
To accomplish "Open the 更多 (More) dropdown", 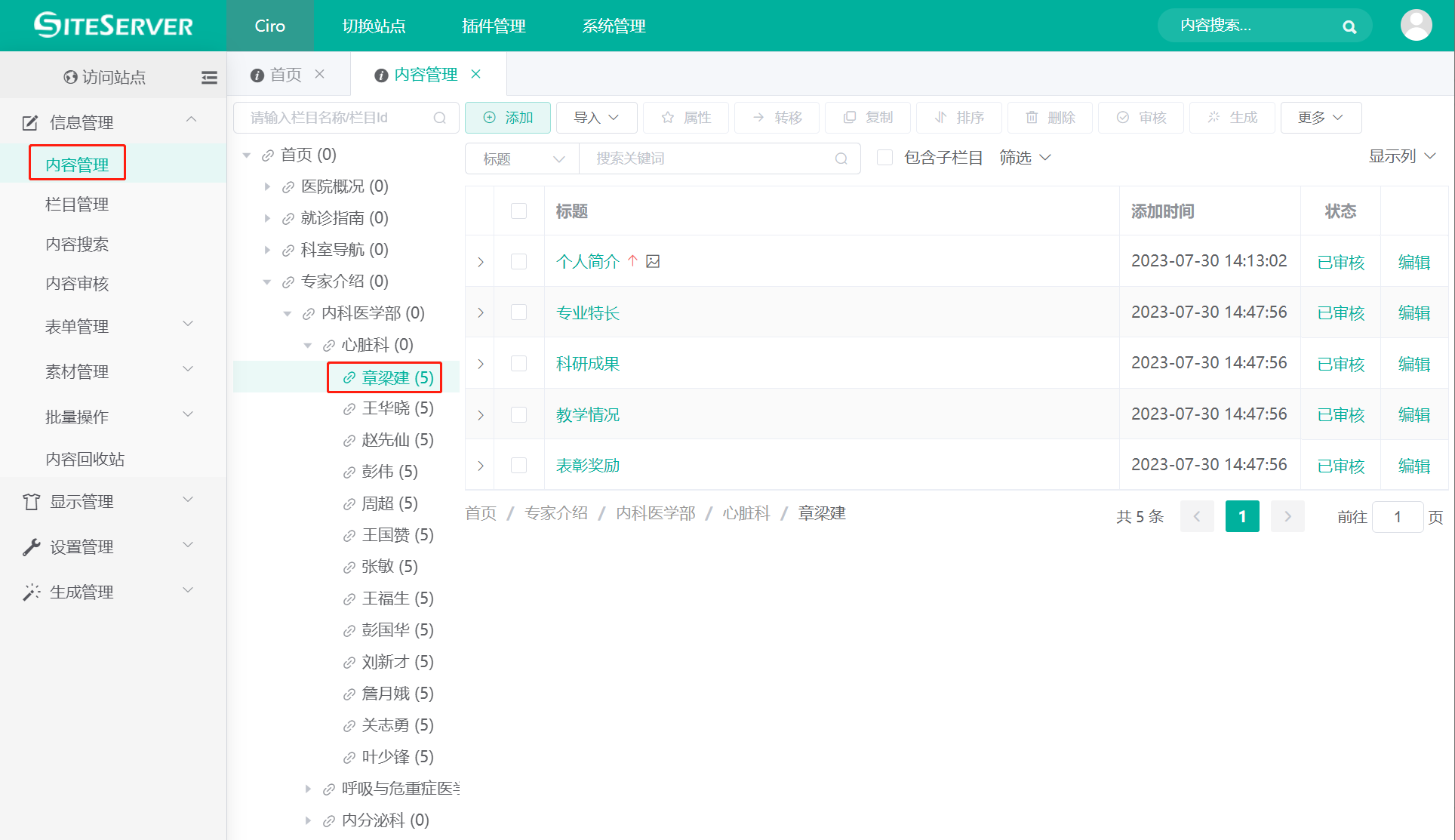I will pos(1321,117).
